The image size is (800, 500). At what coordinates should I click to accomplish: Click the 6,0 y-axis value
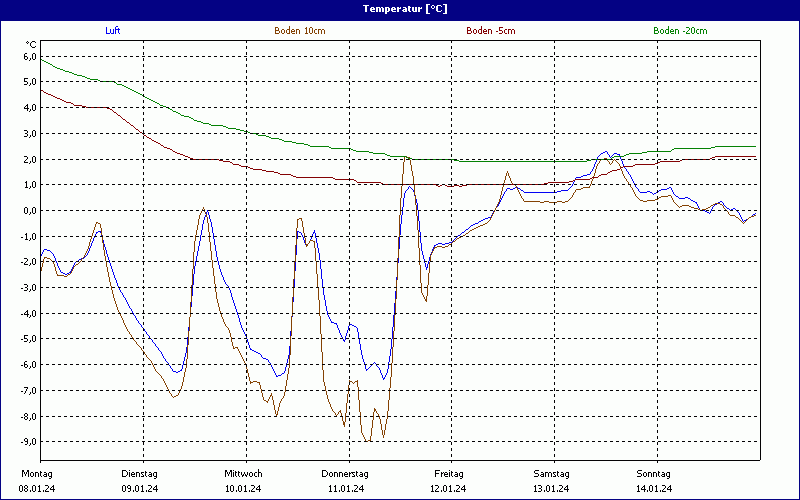(29, 57)
